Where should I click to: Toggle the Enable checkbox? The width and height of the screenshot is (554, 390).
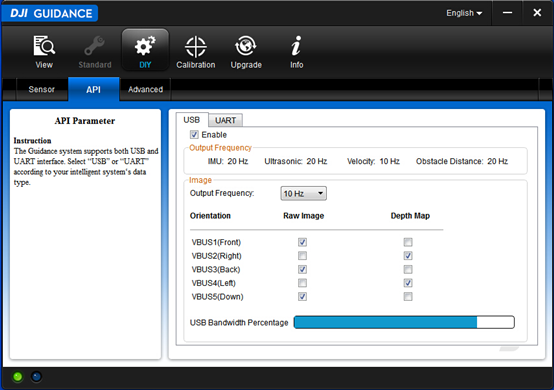point(194,135)
